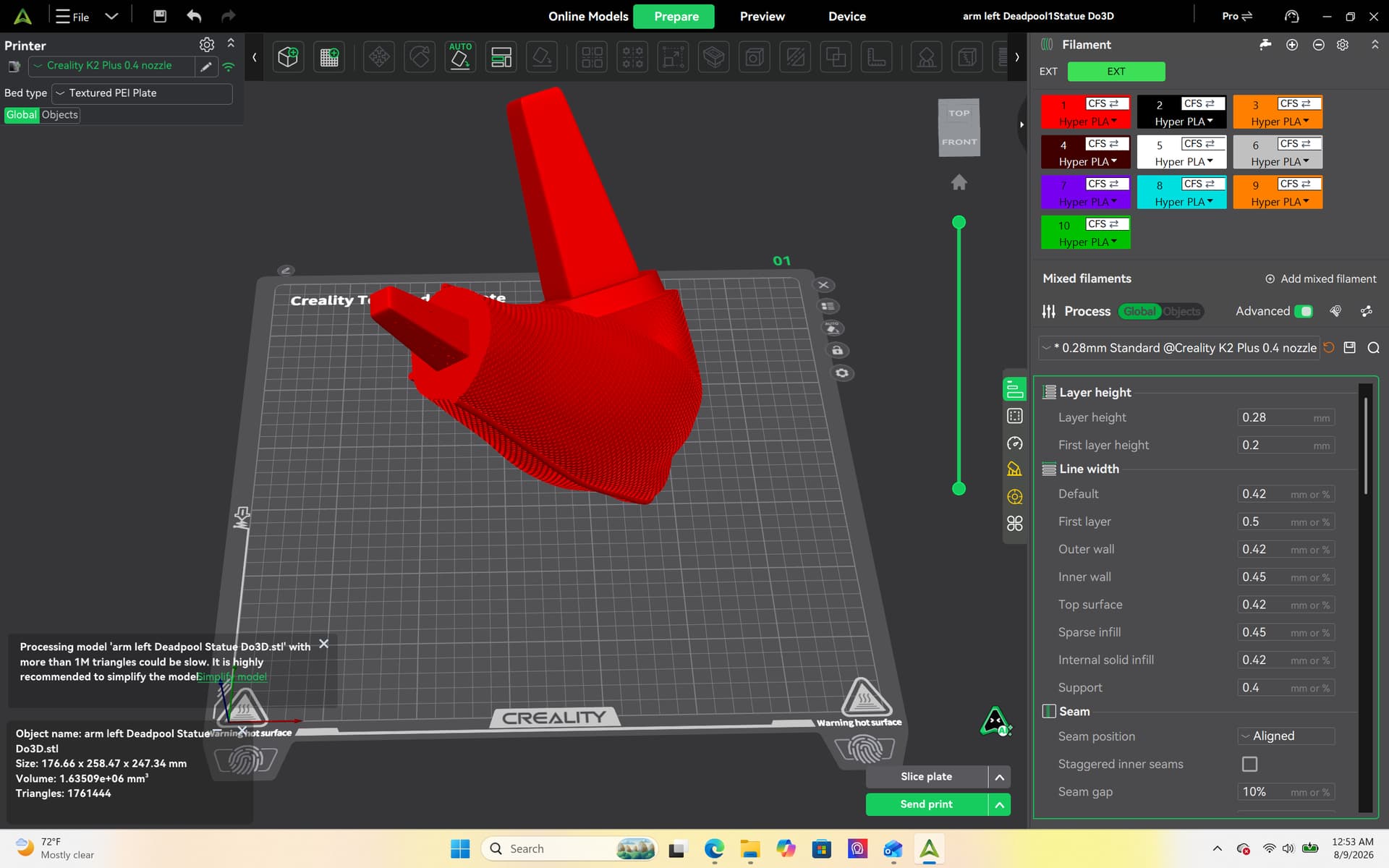Enable Staggered inner seams checkbox
The image size is (1389, 868).
click(1249, 764)
